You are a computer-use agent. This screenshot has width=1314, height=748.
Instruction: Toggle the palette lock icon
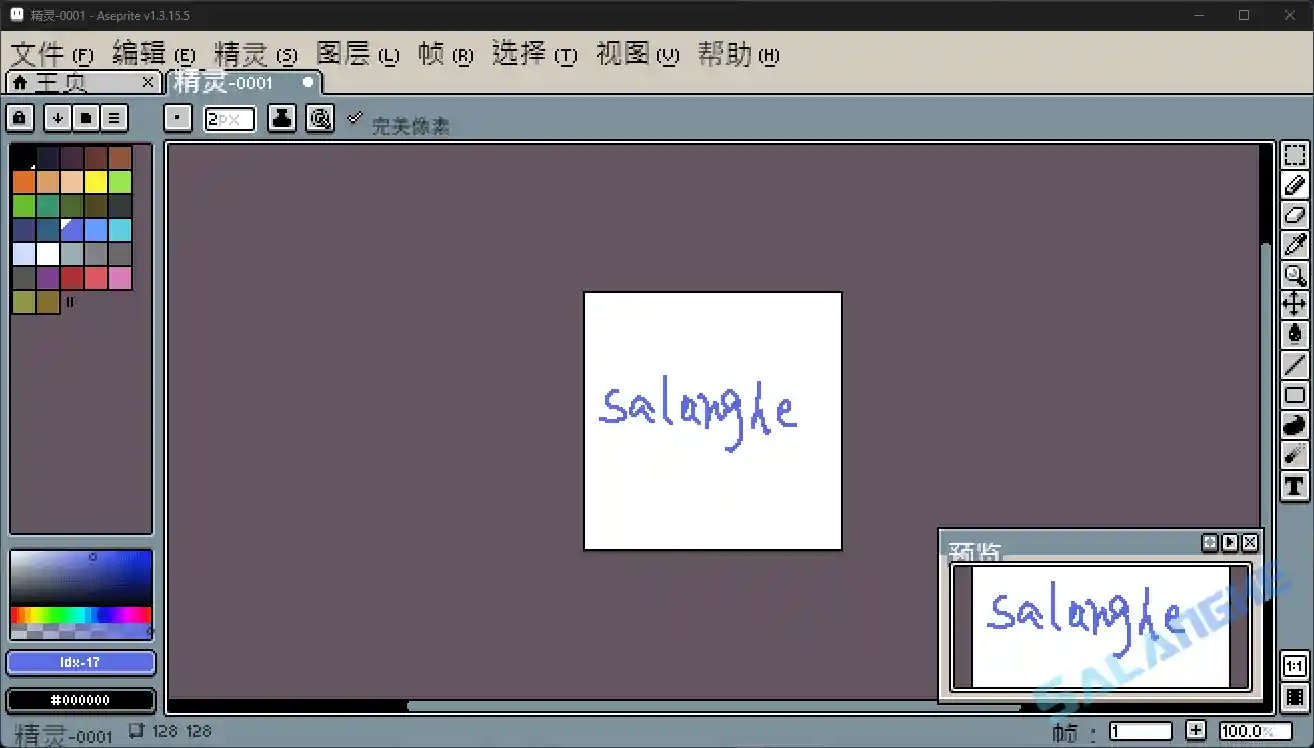point(19,118)
